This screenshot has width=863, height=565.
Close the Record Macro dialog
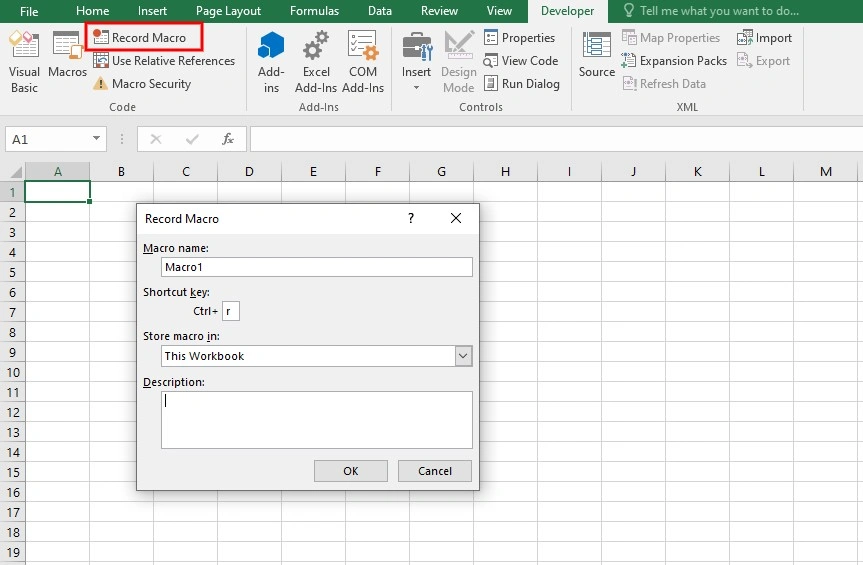pyautogui.click(x=456, y=218)
